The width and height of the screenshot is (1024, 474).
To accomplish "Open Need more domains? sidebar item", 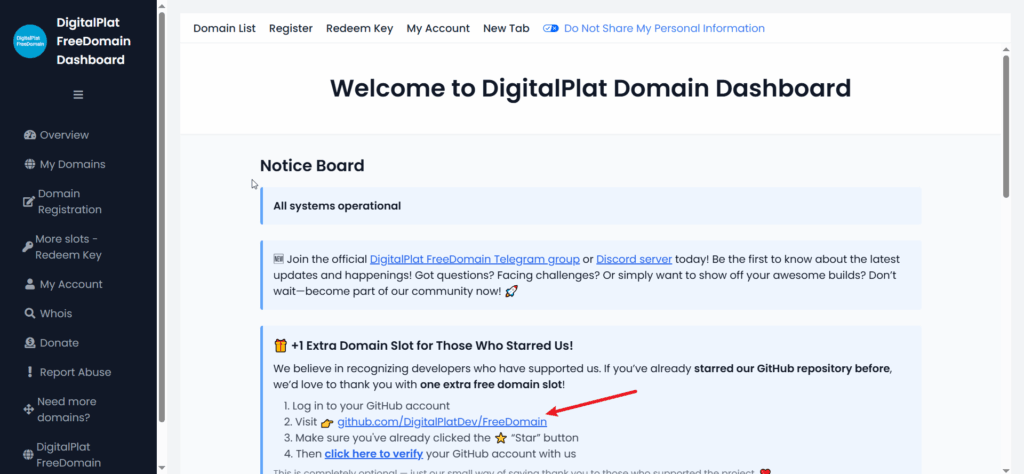I will pyautogui.click(x=65, y=409).
